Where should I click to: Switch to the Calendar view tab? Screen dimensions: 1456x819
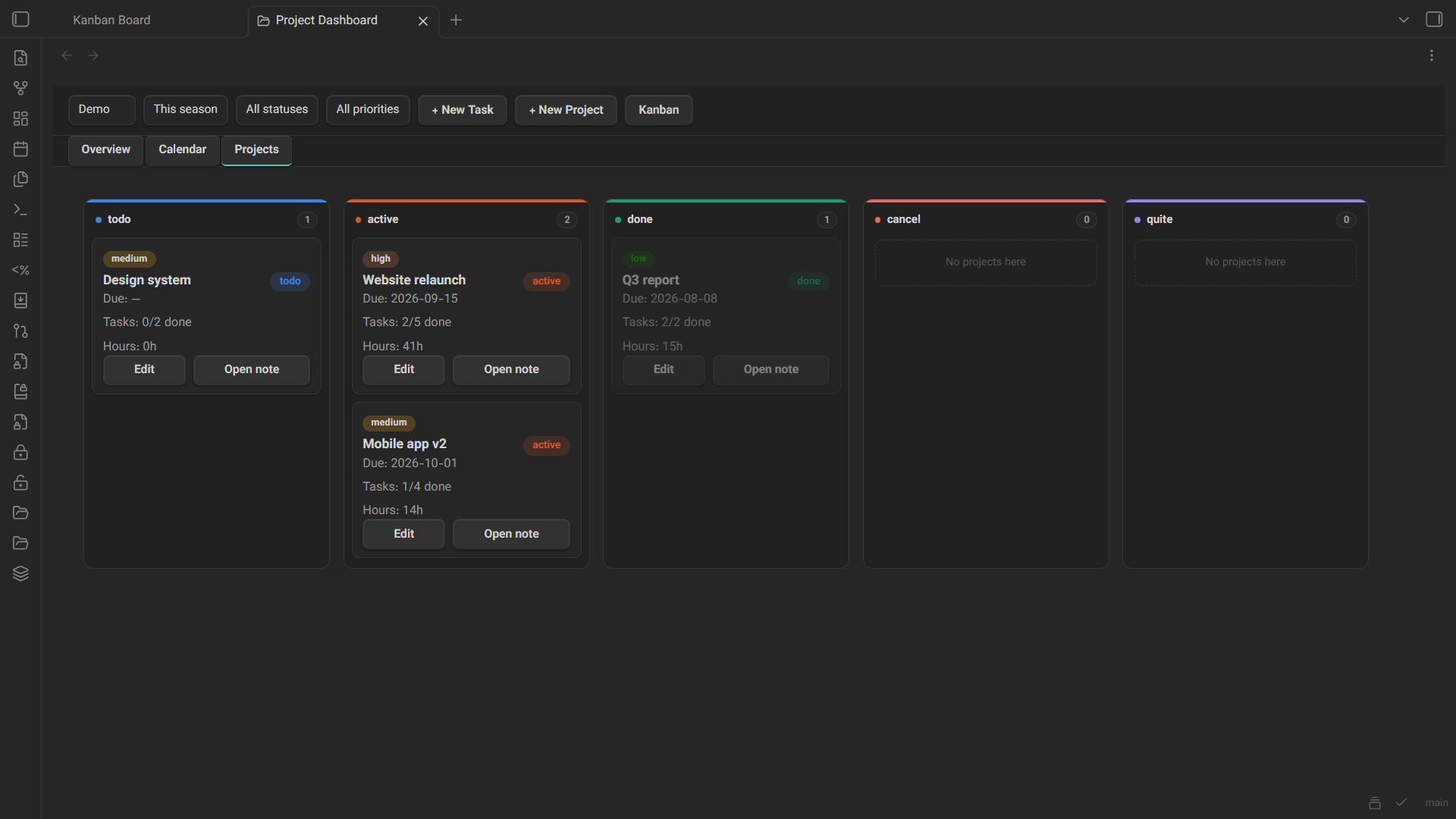click(182, 149)
